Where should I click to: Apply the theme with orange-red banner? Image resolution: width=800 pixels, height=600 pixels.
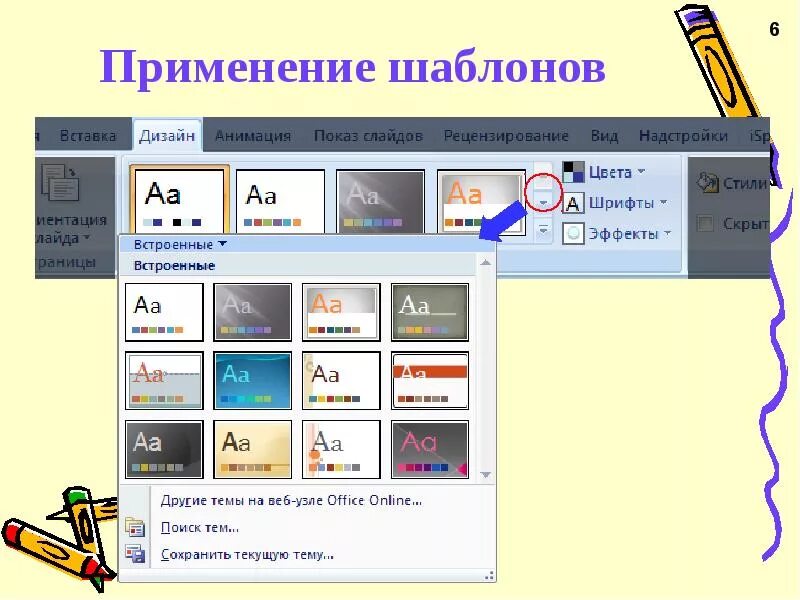(430, 380)
